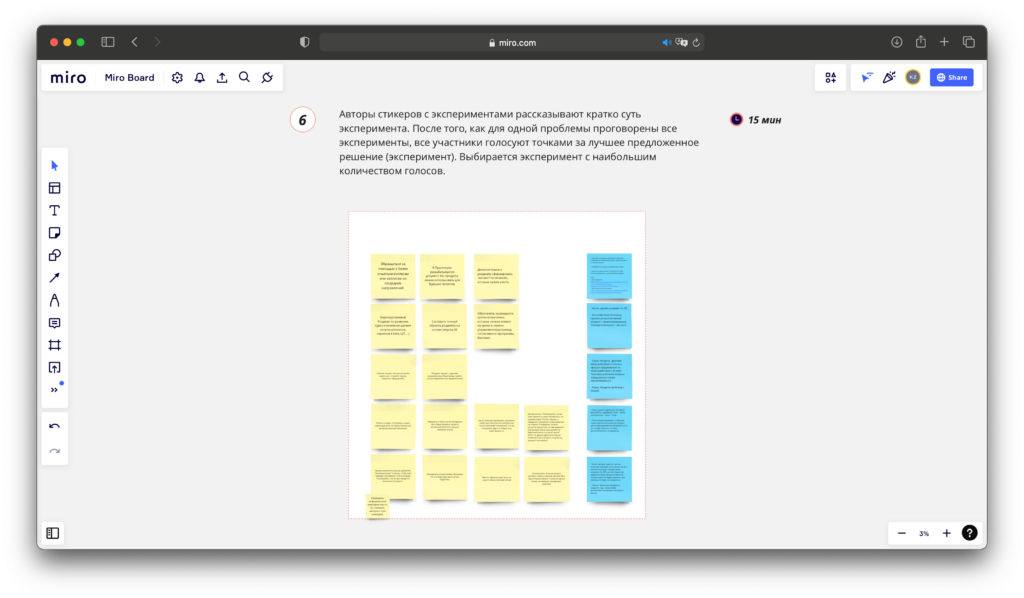Mute the tab audio in address bar
Image resolution: width=1024 pixels, height=598 pixels.
(666, 42)
